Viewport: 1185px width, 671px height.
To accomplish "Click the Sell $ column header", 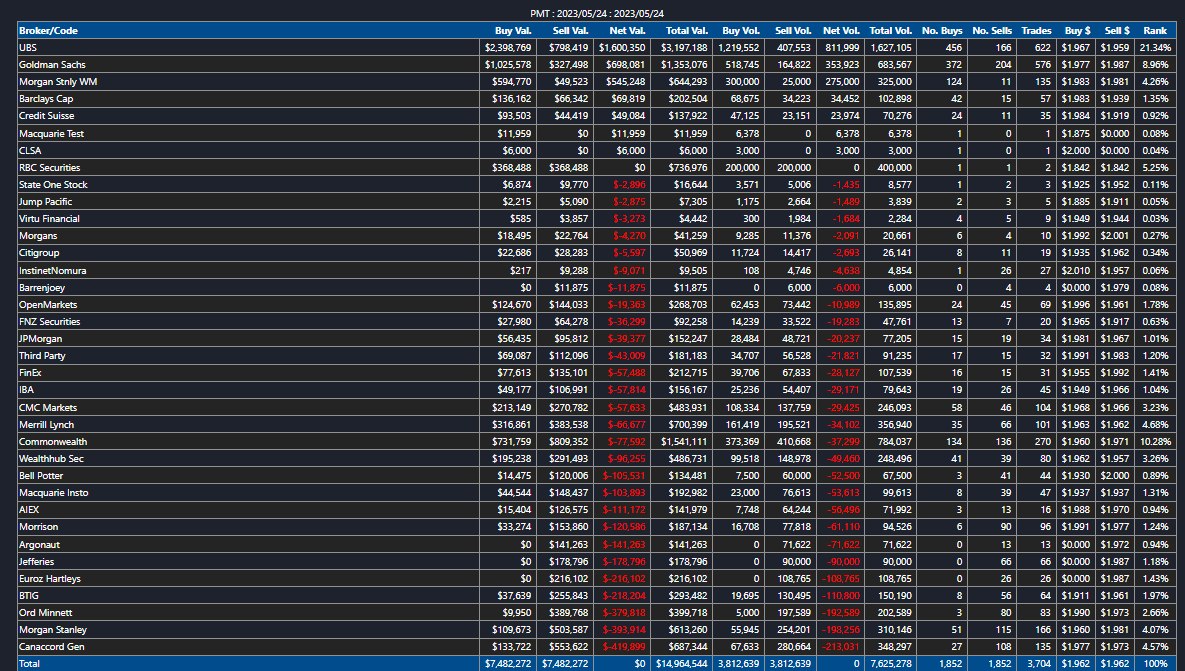I will pos(1117,31).
